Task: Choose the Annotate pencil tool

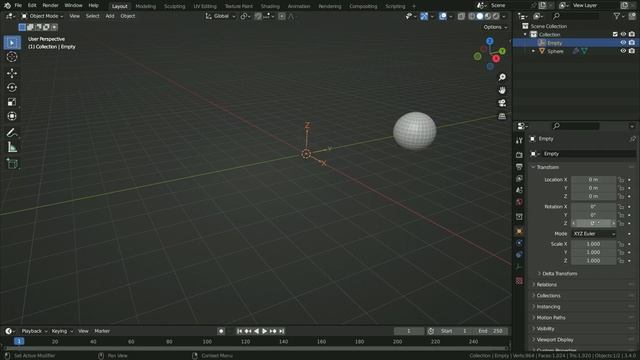Action: coord(12,133)
